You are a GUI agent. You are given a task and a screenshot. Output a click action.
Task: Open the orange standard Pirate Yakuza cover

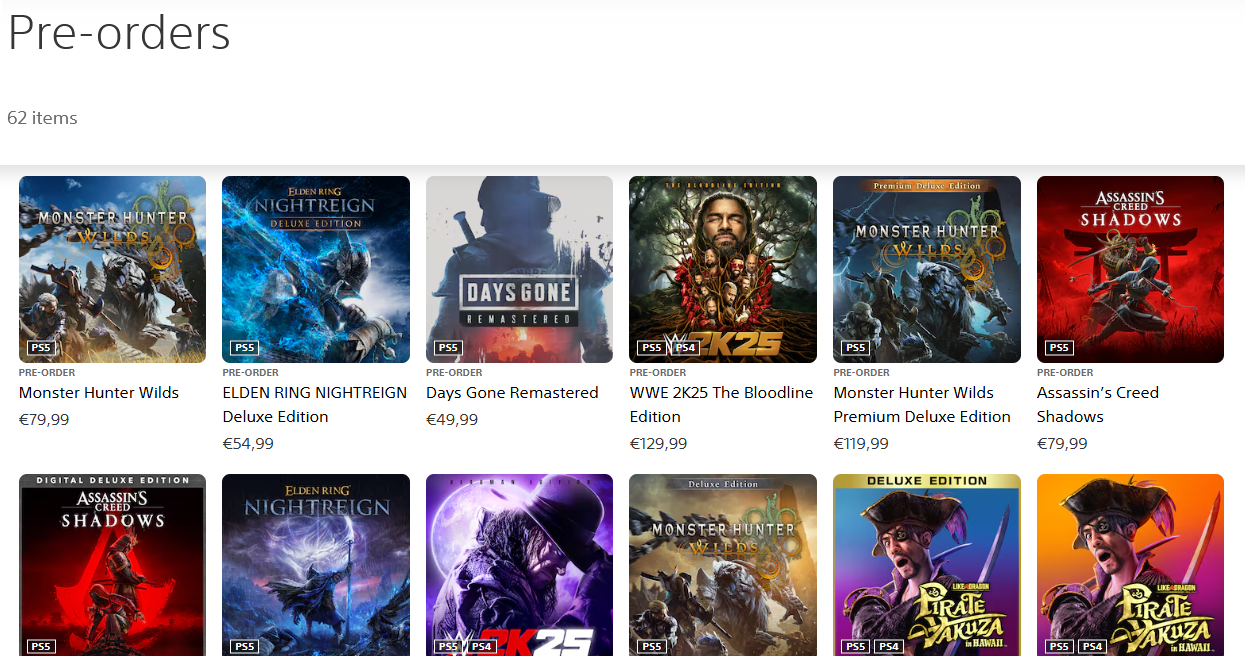(x=1130, y=565)
